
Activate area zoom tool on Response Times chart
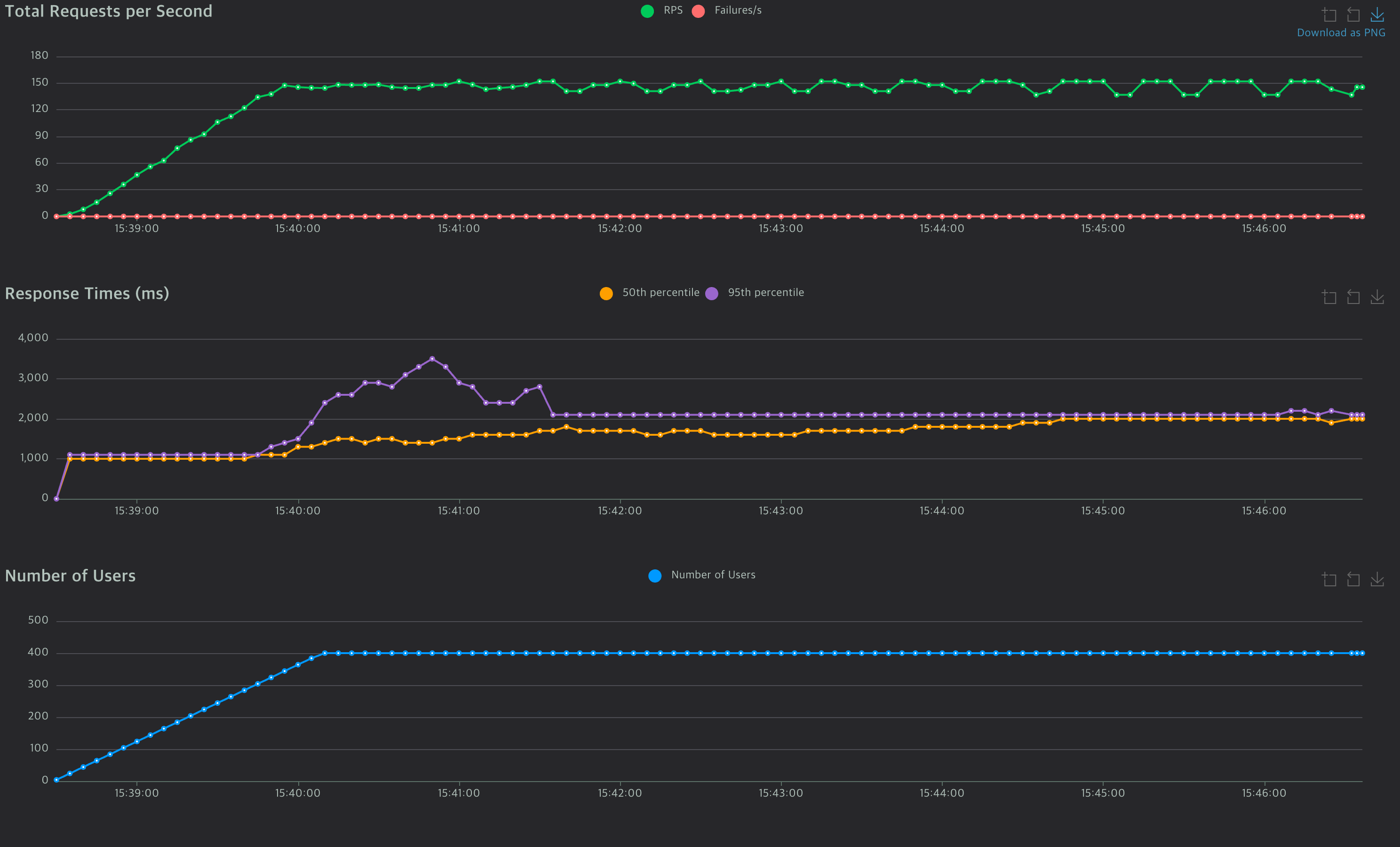1329,297
